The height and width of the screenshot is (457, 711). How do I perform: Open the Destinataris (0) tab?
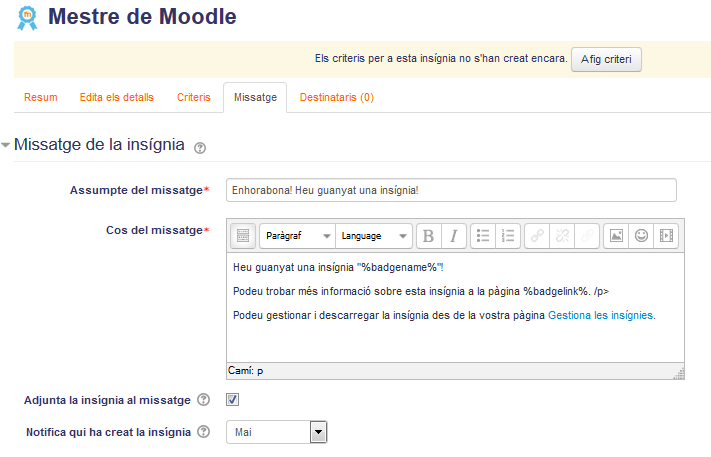337,97
